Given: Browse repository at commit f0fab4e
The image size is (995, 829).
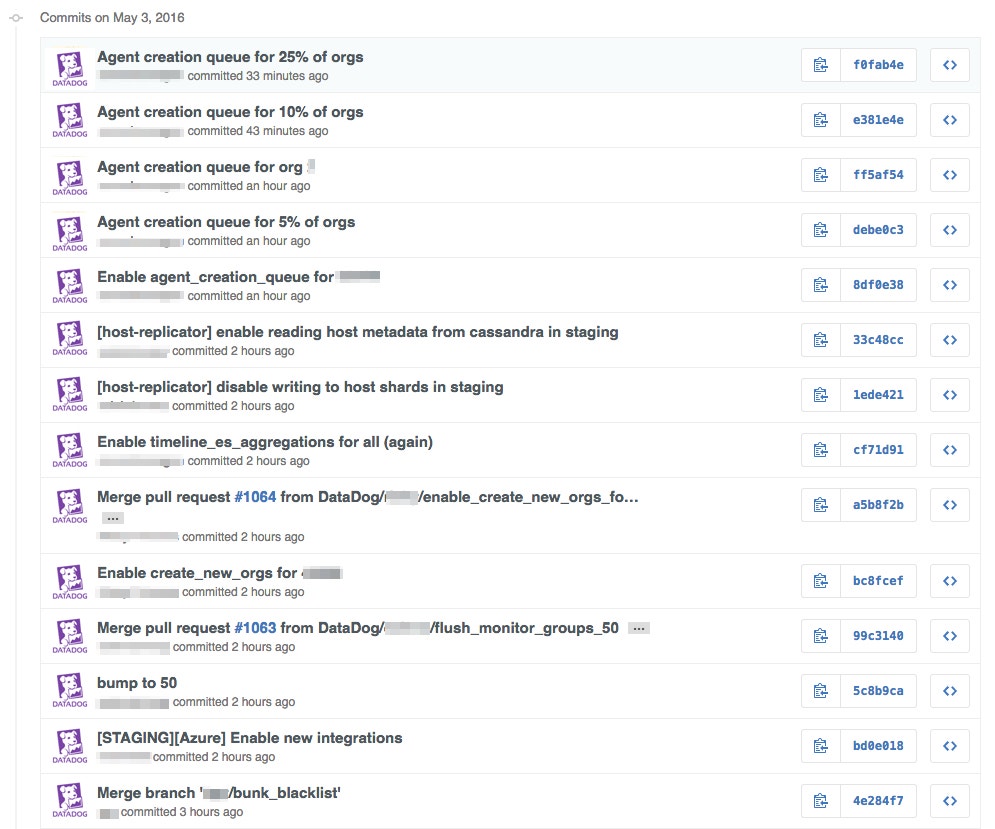Looking at the screenshot, I should click(949, 64).
